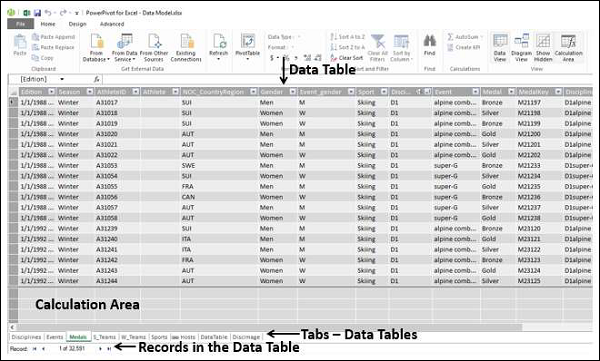Toggle the Calculation Area button

(x=568, y=48)
